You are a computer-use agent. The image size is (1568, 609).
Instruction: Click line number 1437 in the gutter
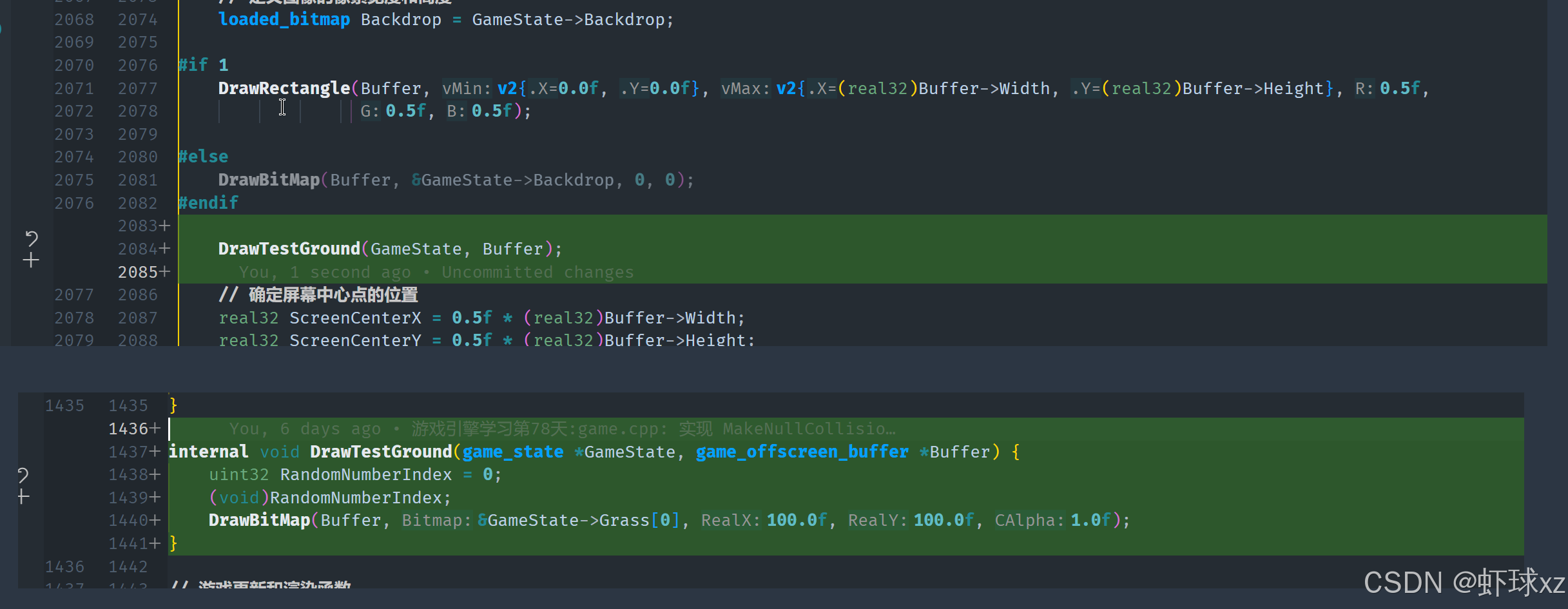tap(128, 452)
